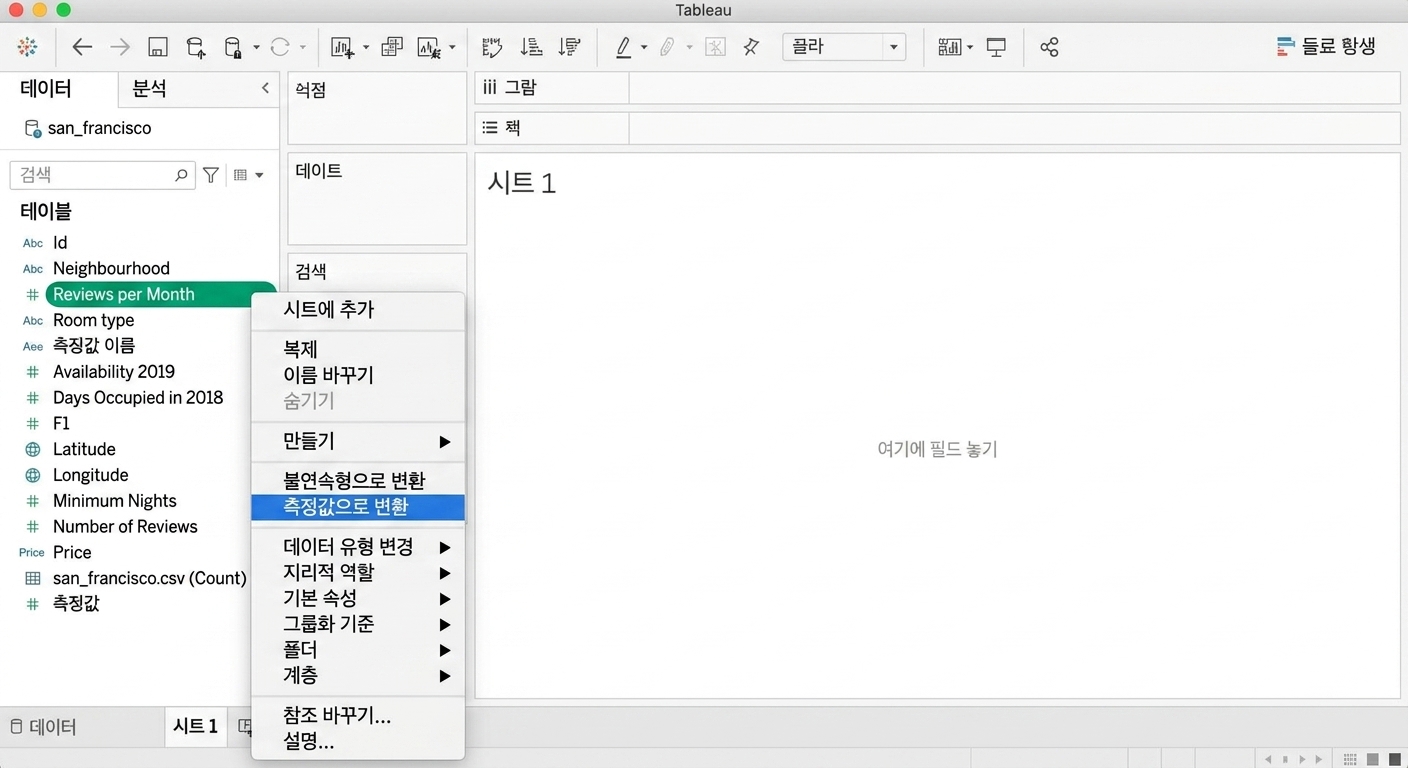This screenshot has width=1408, height=768.
Task: Choose 폴더 in the context menu
Action: [358, 650]
